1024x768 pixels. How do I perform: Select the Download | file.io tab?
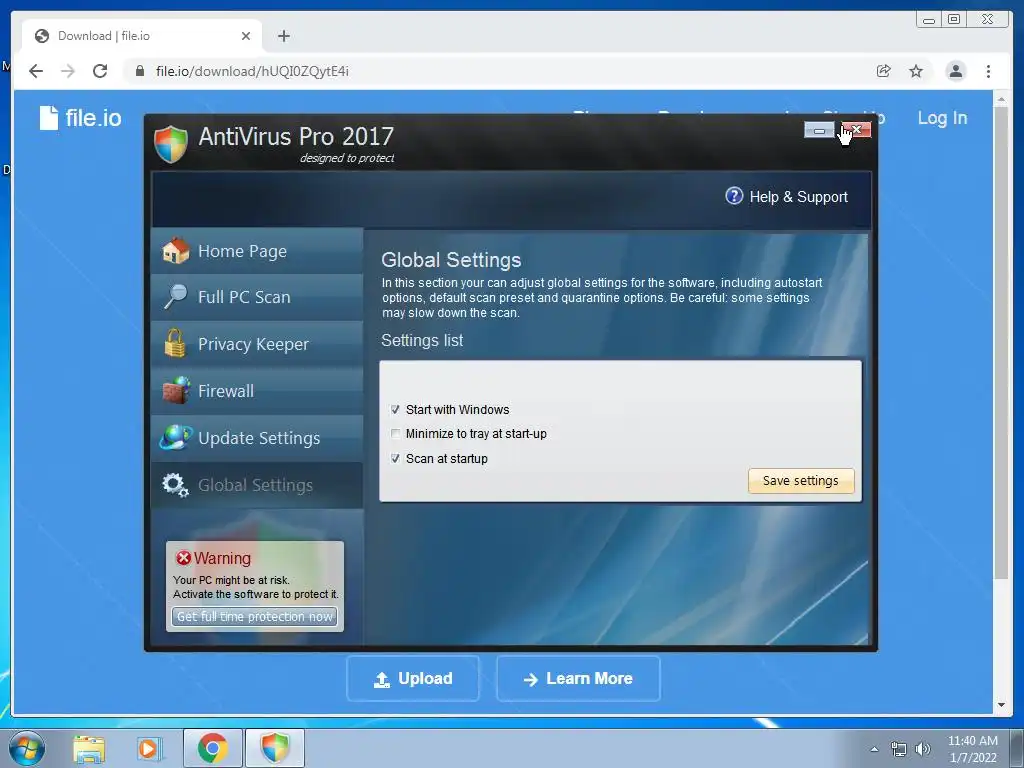142,36
